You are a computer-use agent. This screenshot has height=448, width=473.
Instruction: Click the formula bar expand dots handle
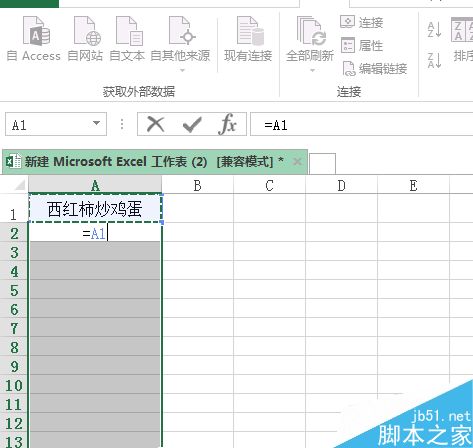pyautogui.click(x=122, y=124)
